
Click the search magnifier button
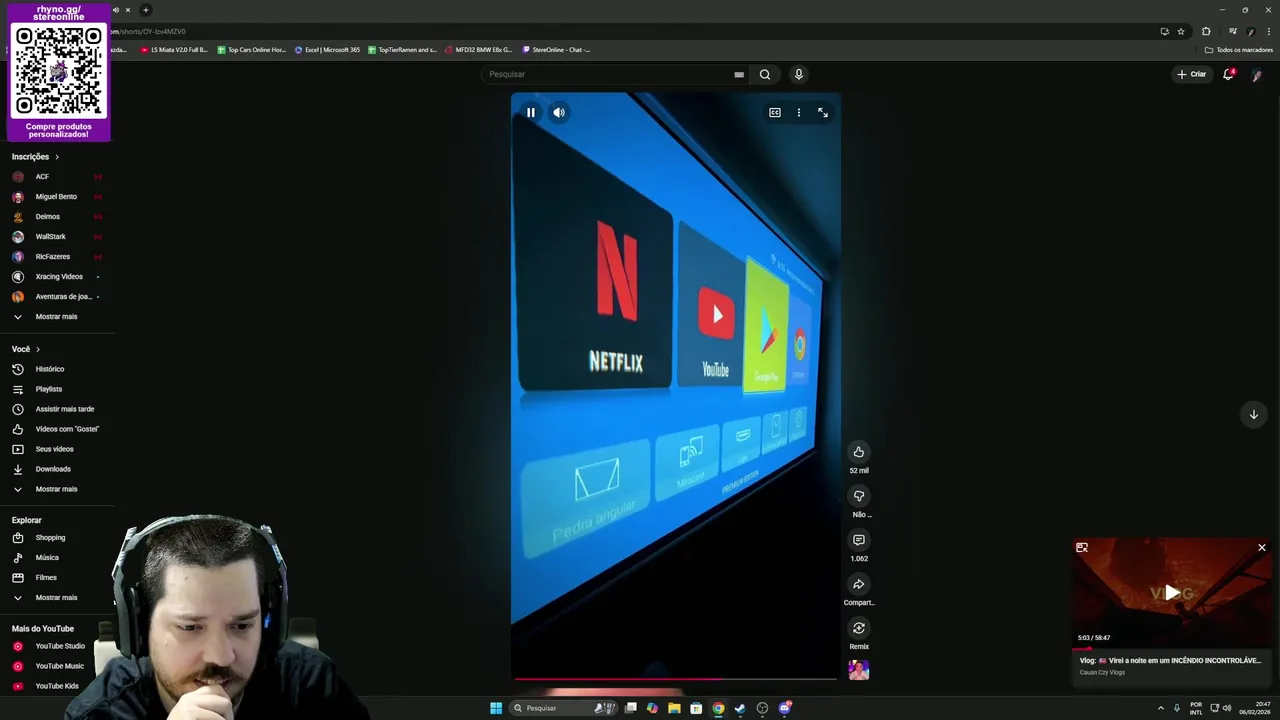pos(765,74)
